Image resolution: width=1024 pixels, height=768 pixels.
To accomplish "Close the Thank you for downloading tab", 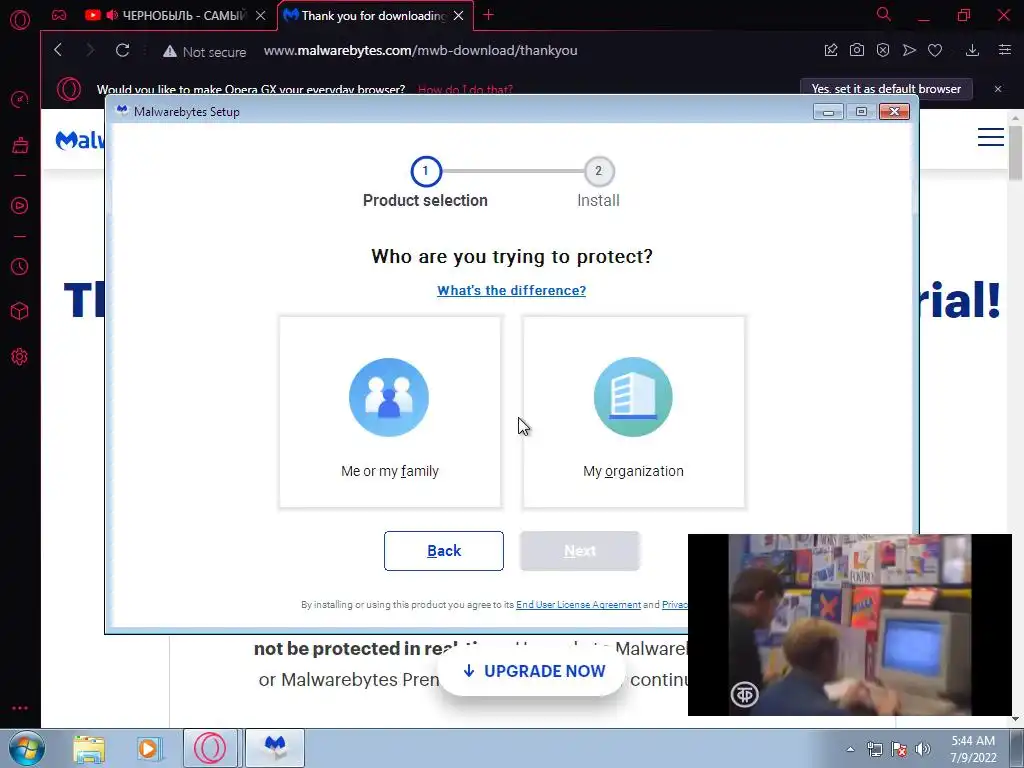I will [x=458, y=16].
